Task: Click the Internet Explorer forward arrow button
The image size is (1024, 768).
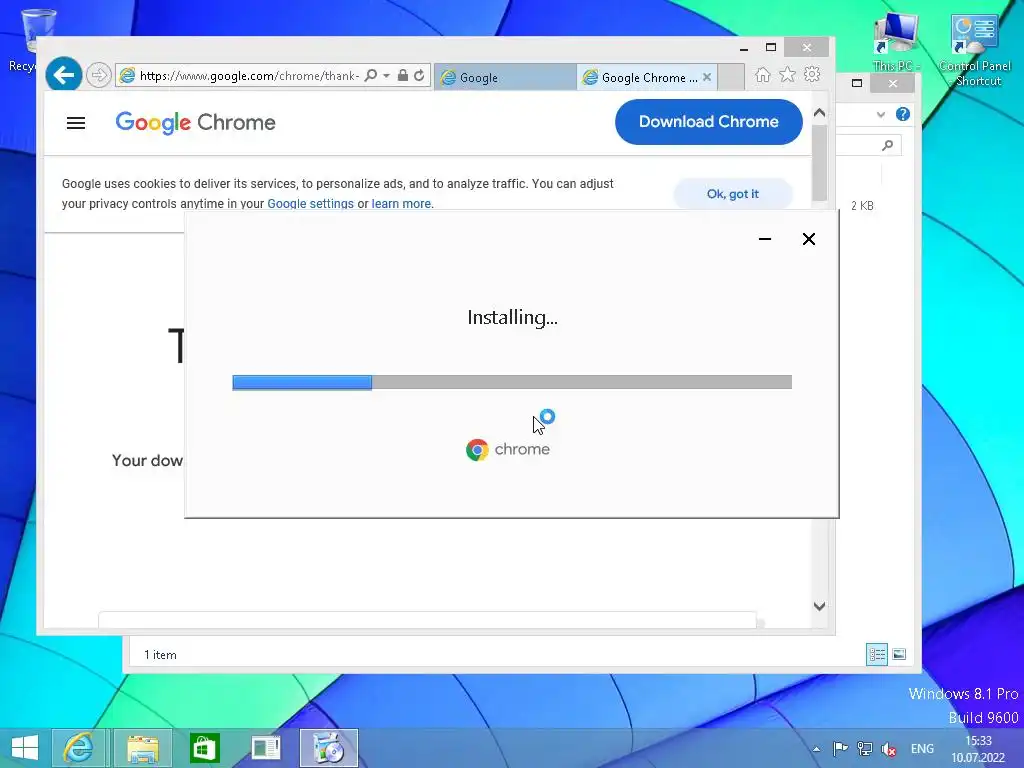Action: (99, 75)
